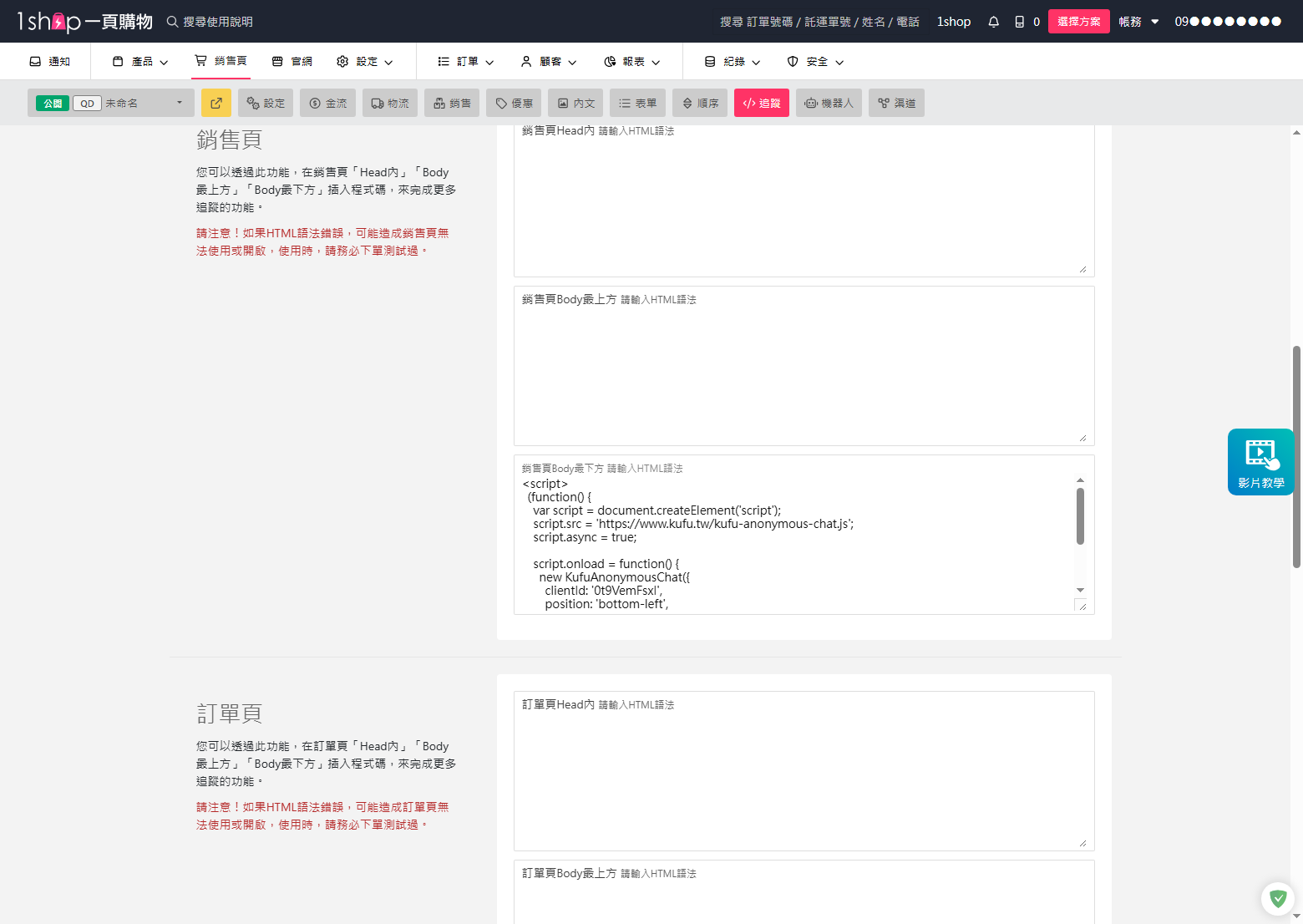Click the 1shop store name link
The image size is (1303, 924).
click(953, 22)
